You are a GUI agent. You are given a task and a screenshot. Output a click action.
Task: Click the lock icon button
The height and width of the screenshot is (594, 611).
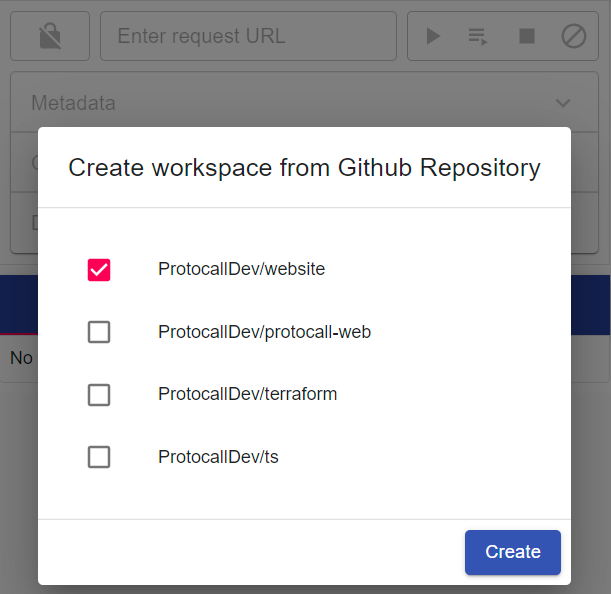[x=49, y=37]
